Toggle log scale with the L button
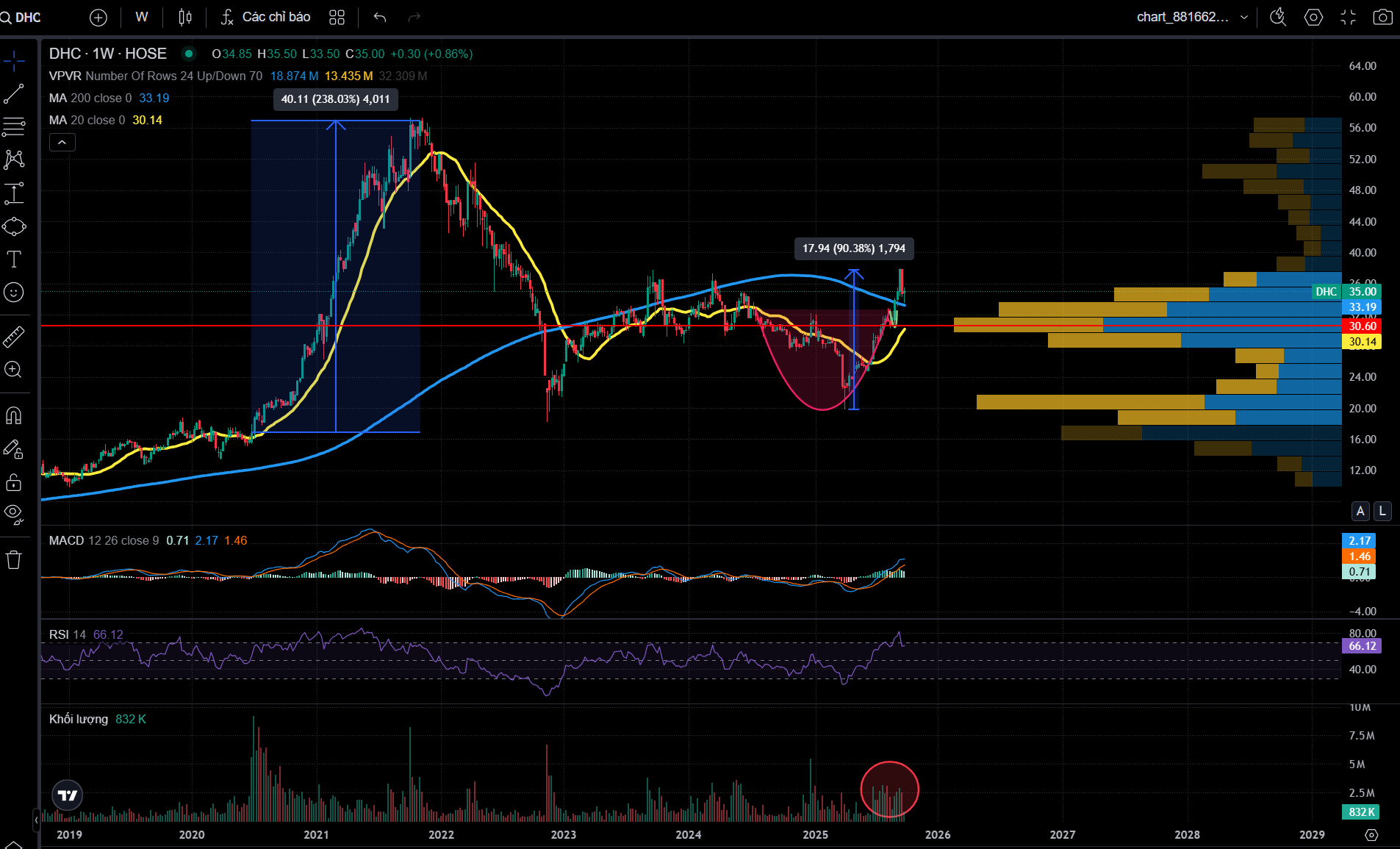Image resolution: width=1400 pixels, height=849 pixels. tap(1382, 511)
